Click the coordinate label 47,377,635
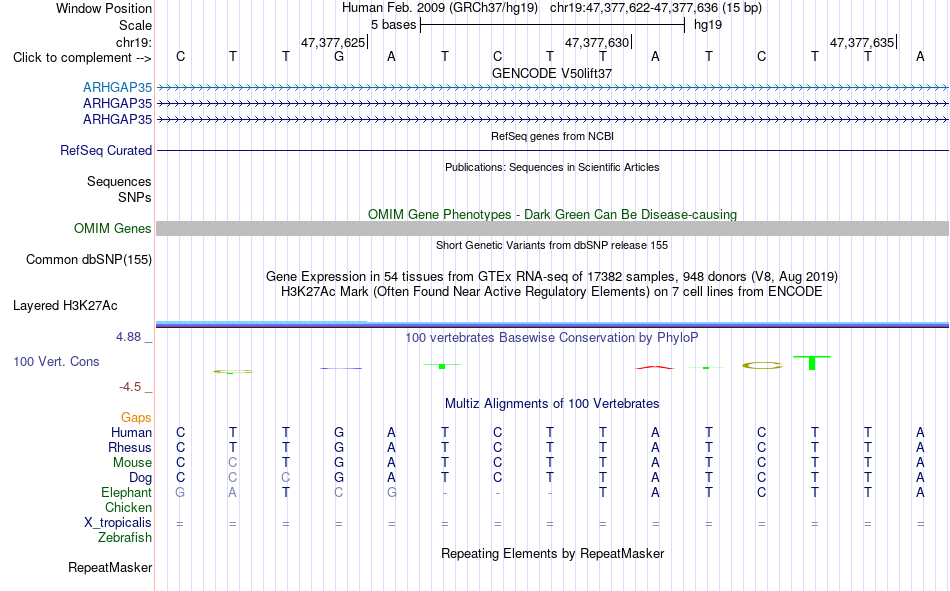Viewport: 950px width, 591px height. [x=862, y=42]
